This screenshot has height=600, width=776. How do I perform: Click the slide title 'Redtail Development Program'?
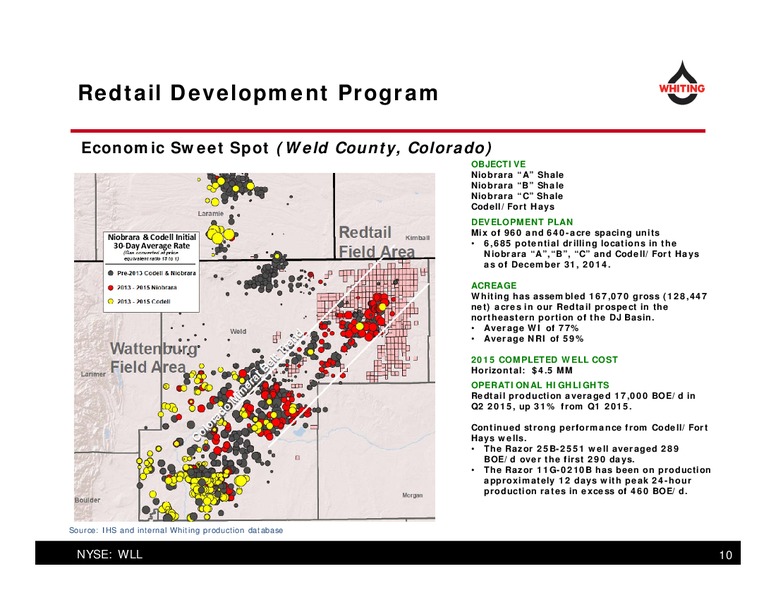click(x=258, y=93)
